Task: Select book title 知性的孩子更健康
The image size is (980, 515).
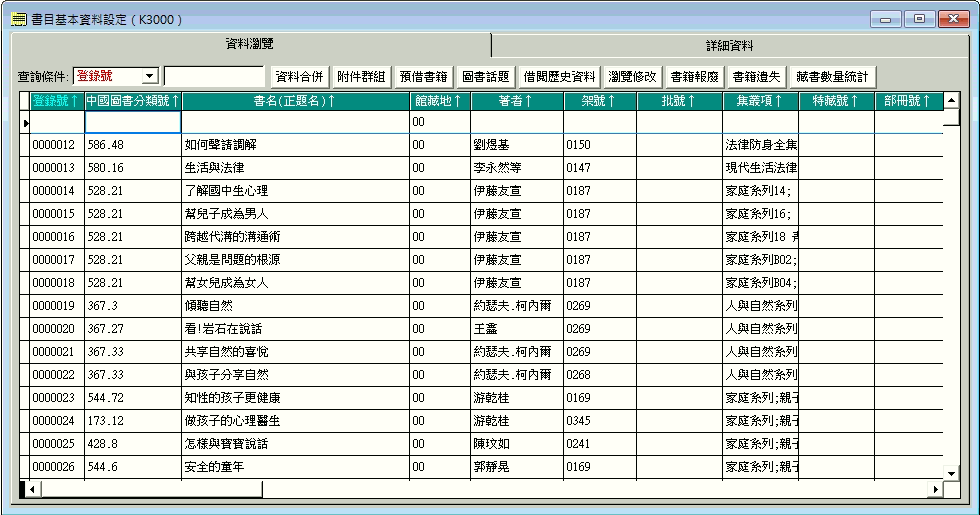Action: point(232,398)
